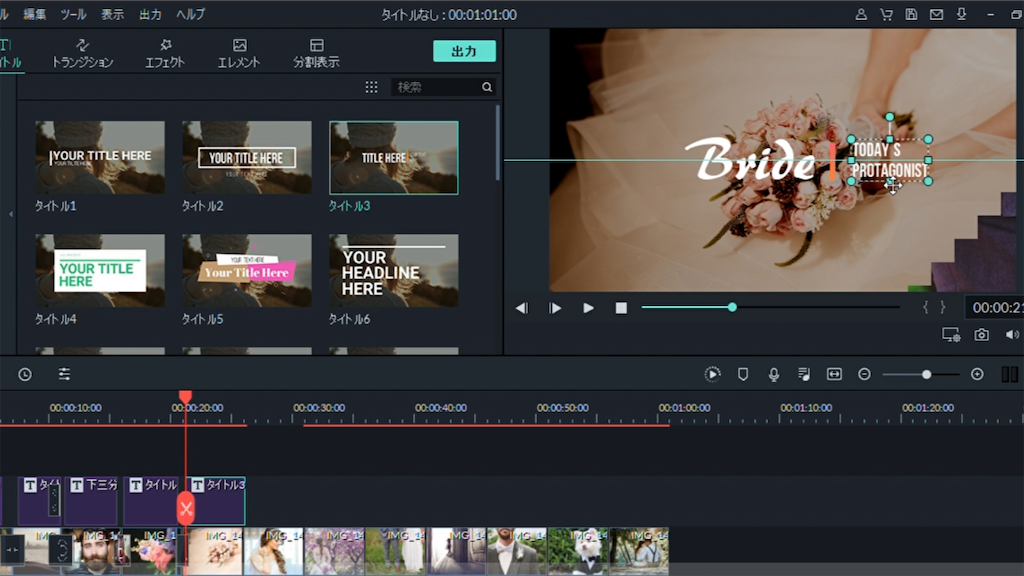Click the render preview icon in timeline toolbar

point(712,374)
